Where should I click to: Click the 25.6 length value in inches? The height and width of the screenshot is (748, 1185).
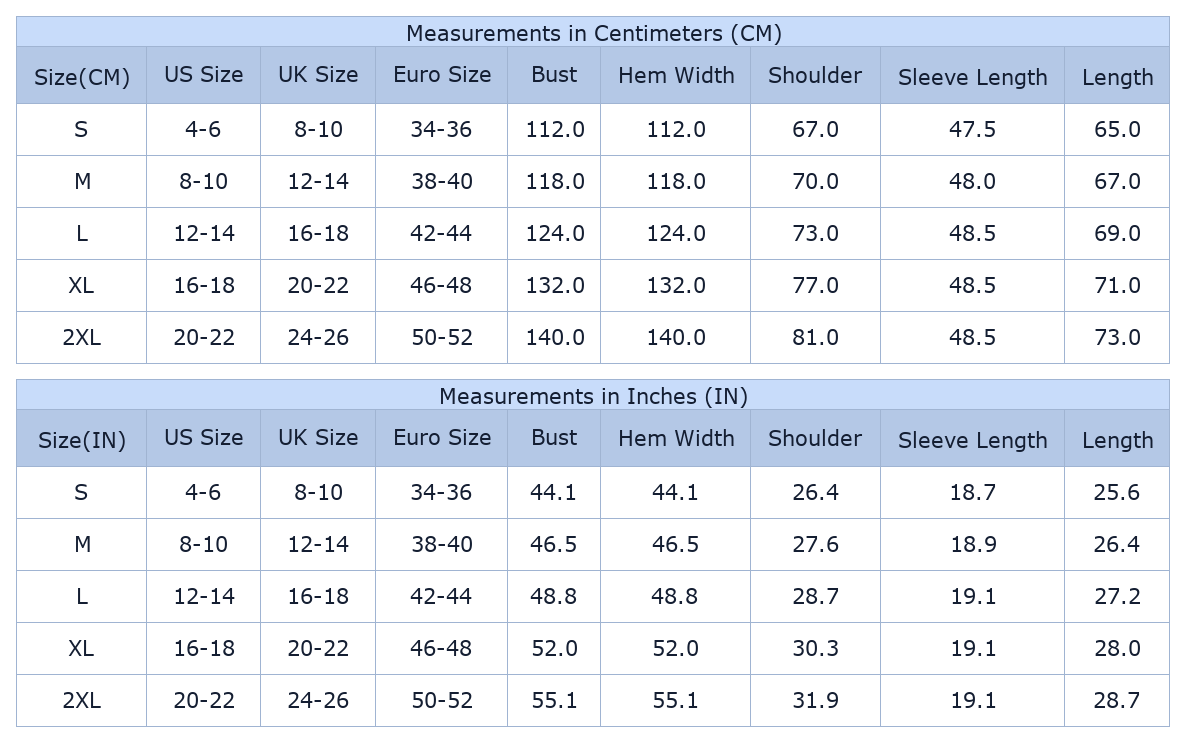[1117, 492]
